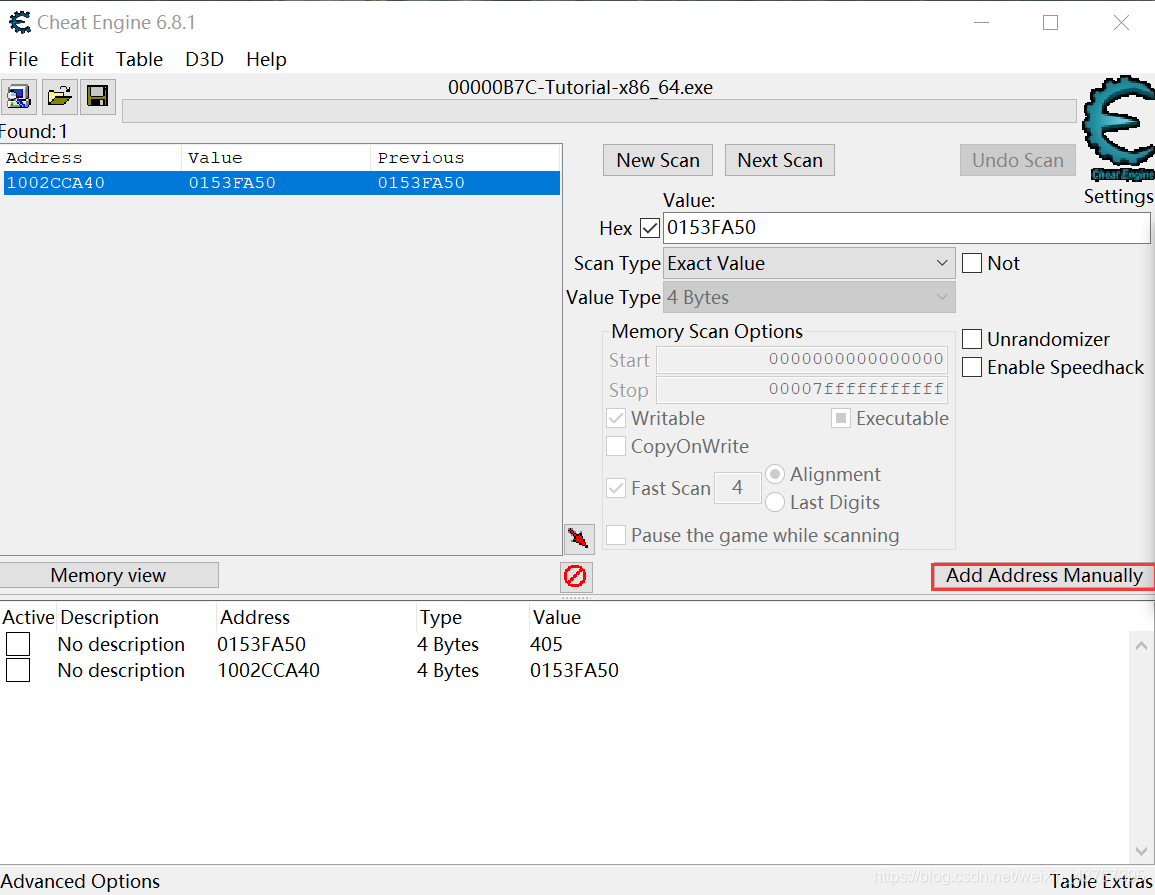Open the D3D menu
The width and height of the screenshot is (1155, 895).
point(204,59)
